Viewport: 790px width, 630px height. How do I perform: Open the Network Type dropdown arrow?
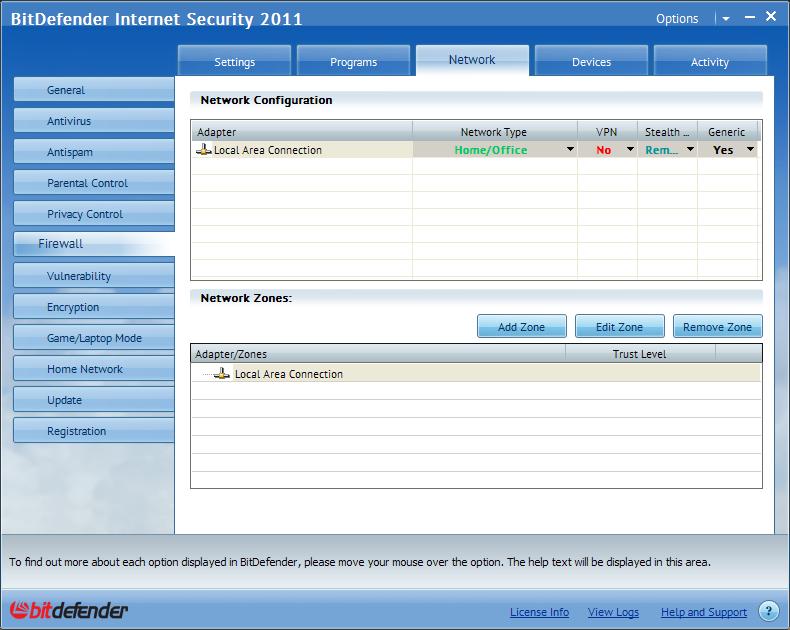(x=570, y=149)
